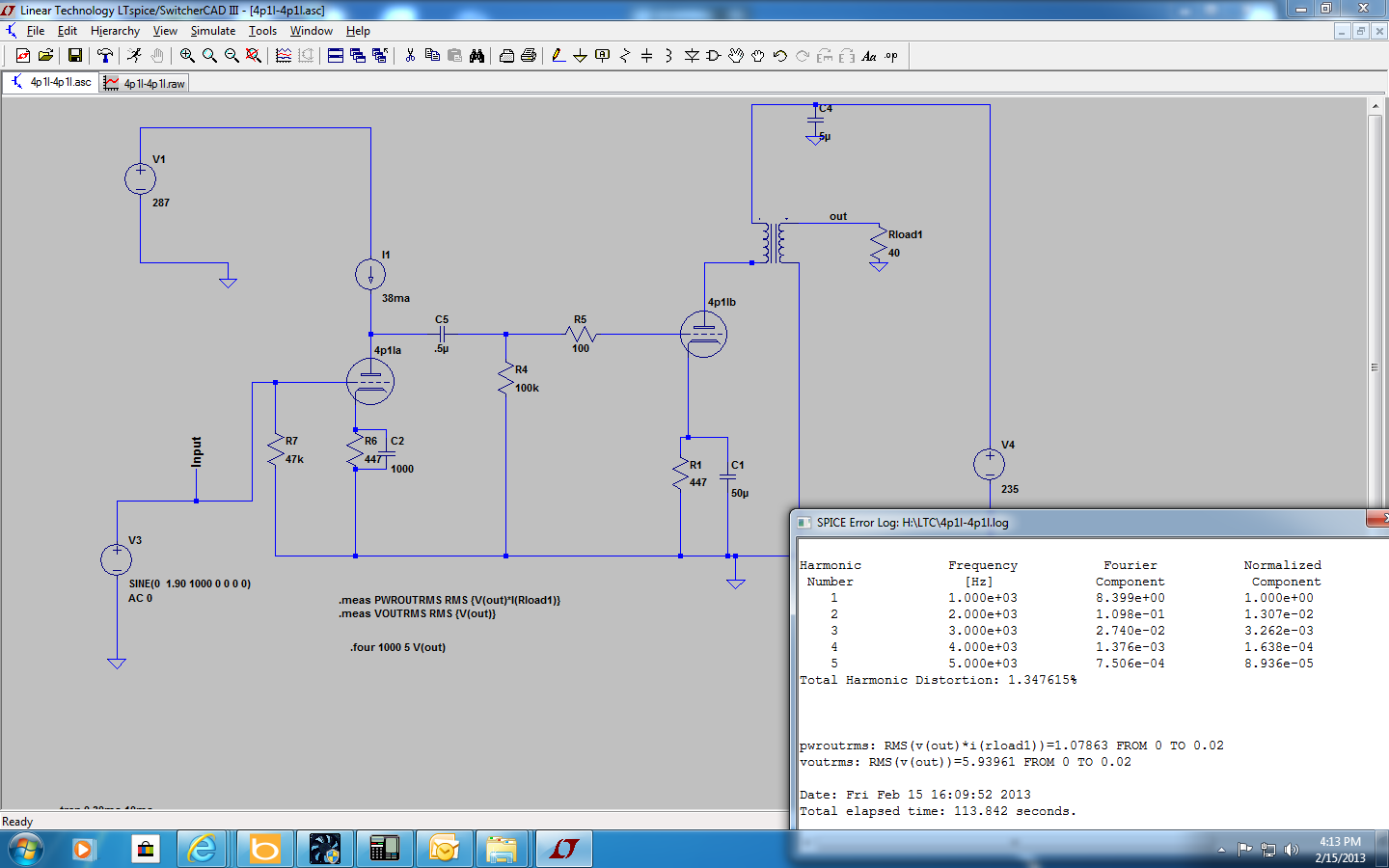Viewport: 1389px width, 868px height.
Task: Open the Component selector gate icon
Action: (x=714, y=56)
